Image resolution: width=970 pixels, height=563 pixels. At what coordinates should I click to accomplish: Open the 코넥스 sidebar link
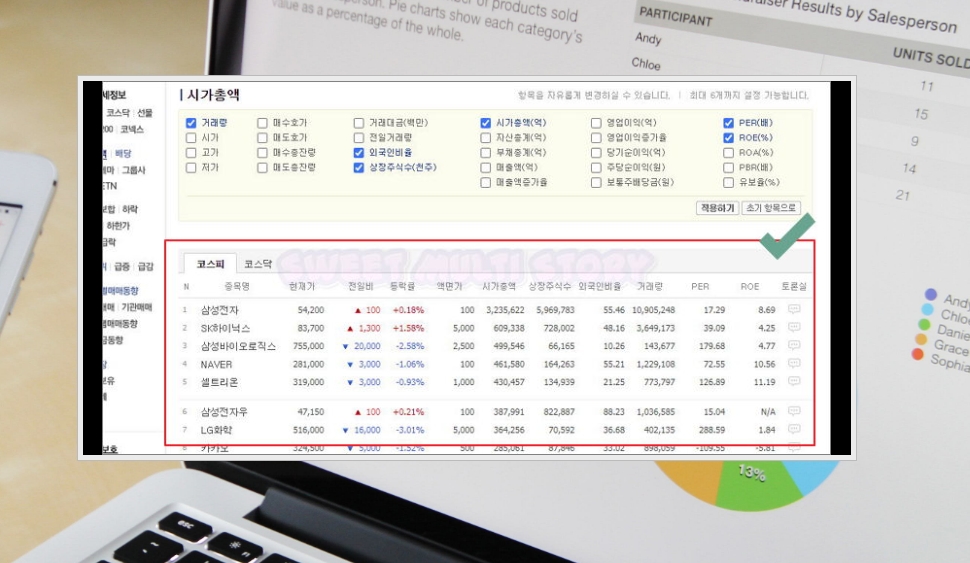(132, 129)
